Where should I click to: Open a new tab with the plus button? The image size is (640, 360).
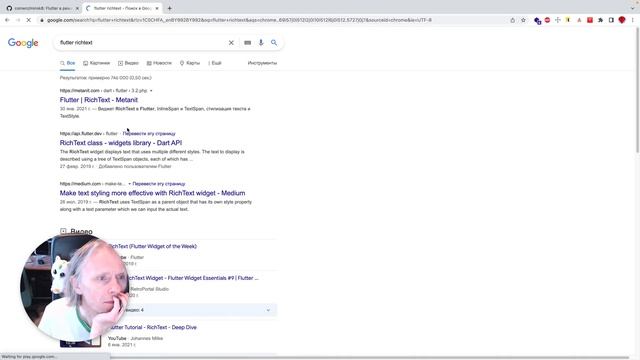click(x=169, y=8)
